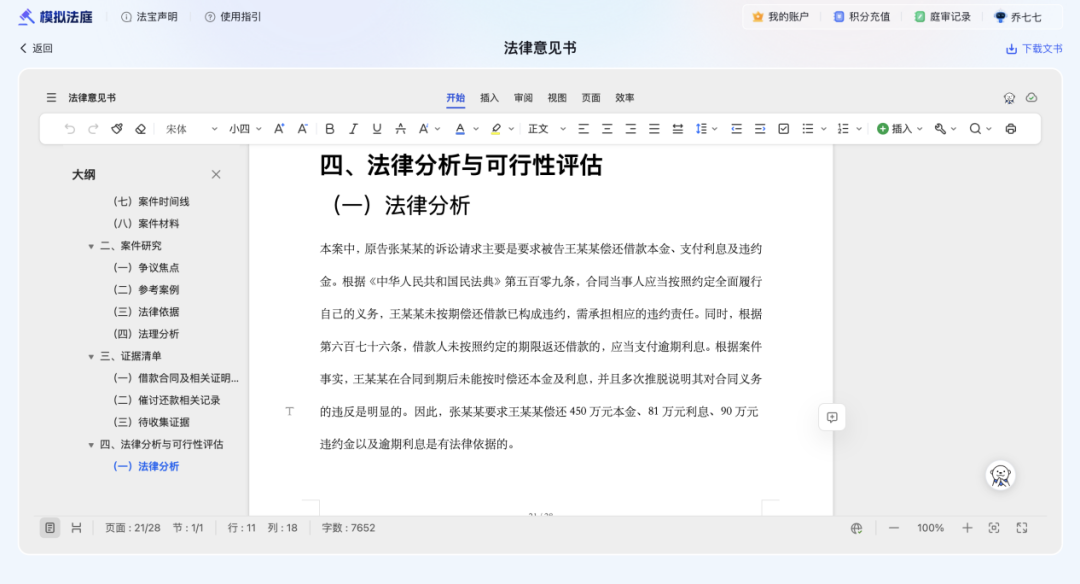Collapse the 三、证据清单 outline section

(92, 356)
